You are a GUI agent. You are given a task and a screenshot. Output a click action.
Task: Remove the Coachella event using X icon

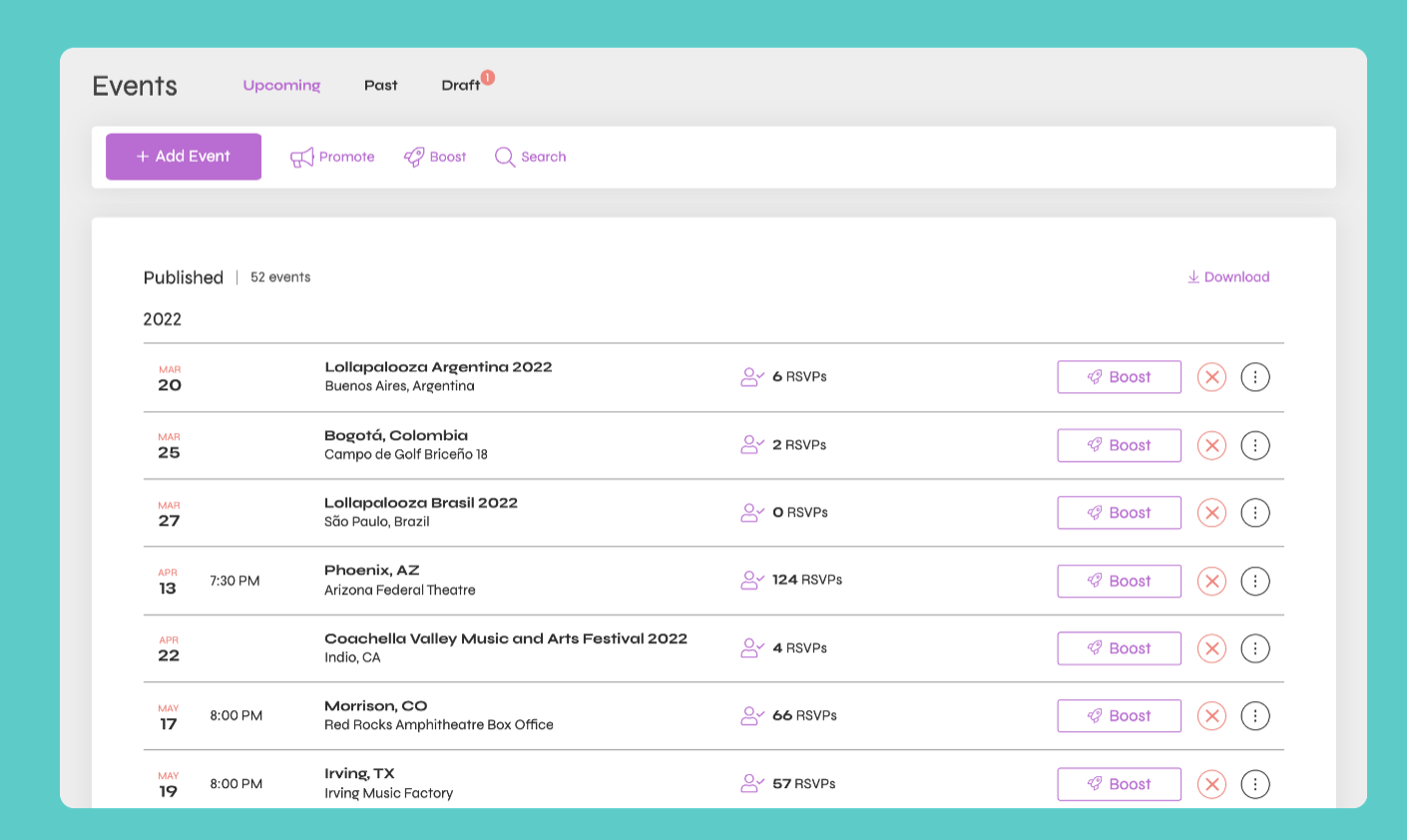pos(1211,648)
